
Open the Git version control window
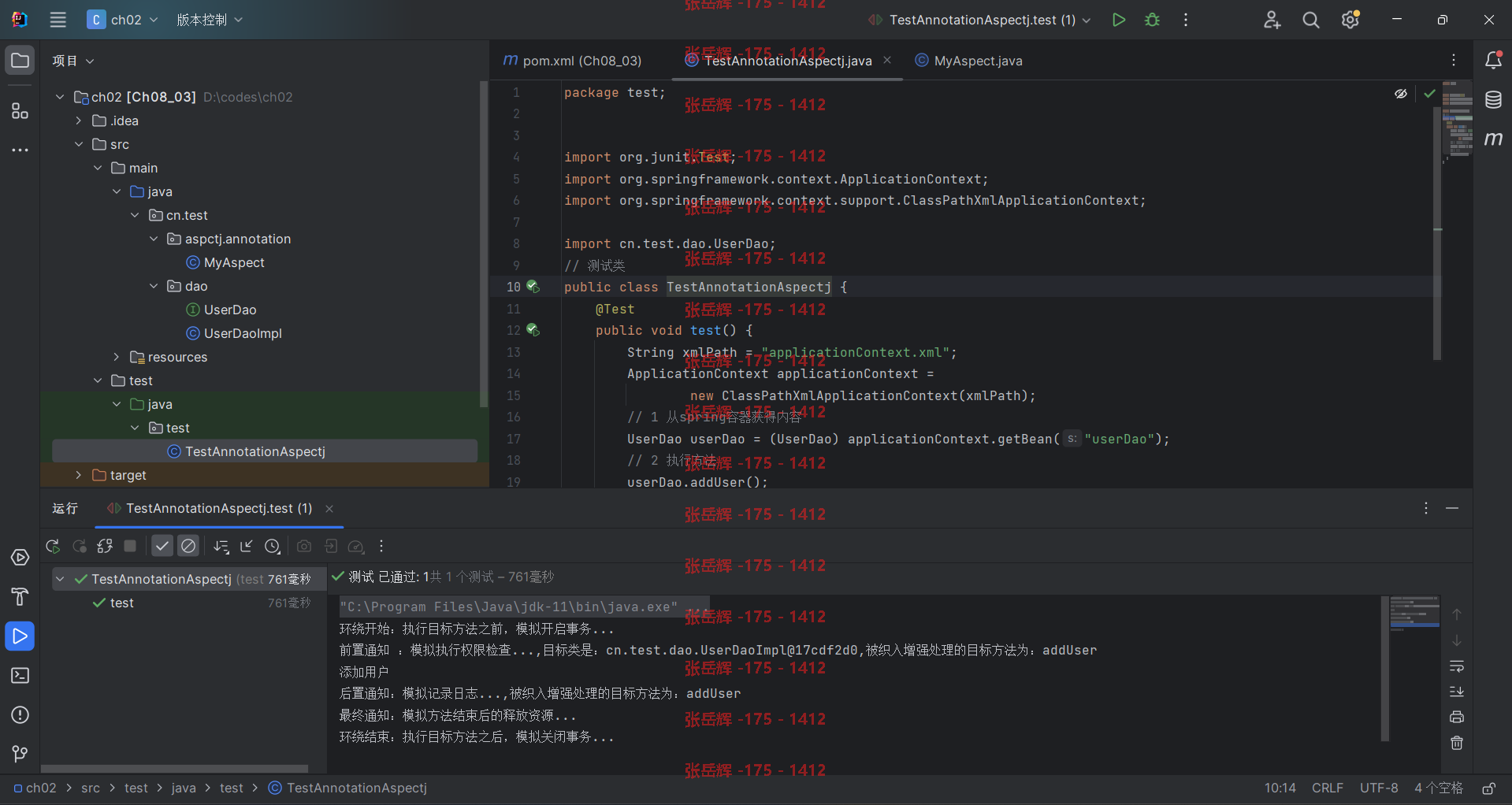(20, 754)
